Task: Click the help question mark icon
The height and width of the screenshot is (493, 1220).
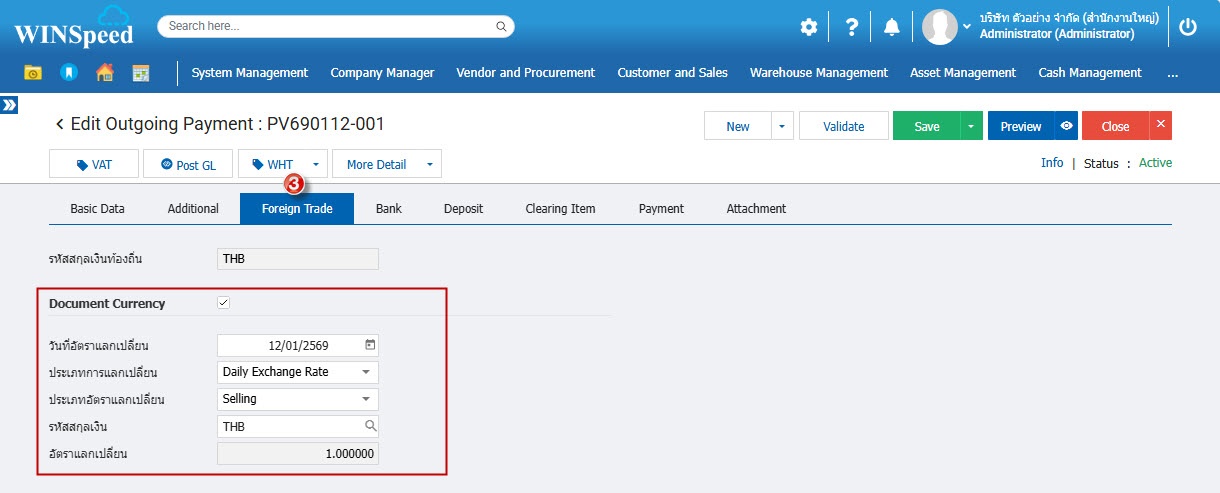Action: 851,28
